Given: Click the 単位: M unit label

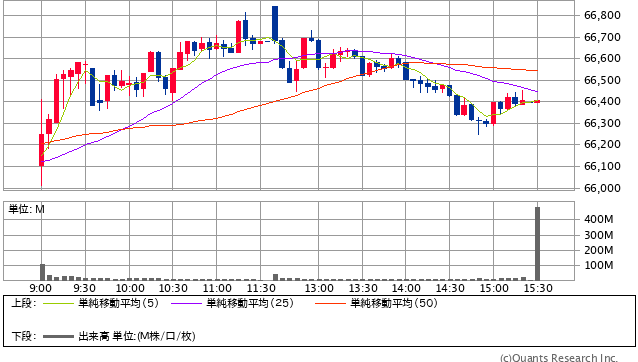Looking at the screenshot, I should (x=26, y=209).
